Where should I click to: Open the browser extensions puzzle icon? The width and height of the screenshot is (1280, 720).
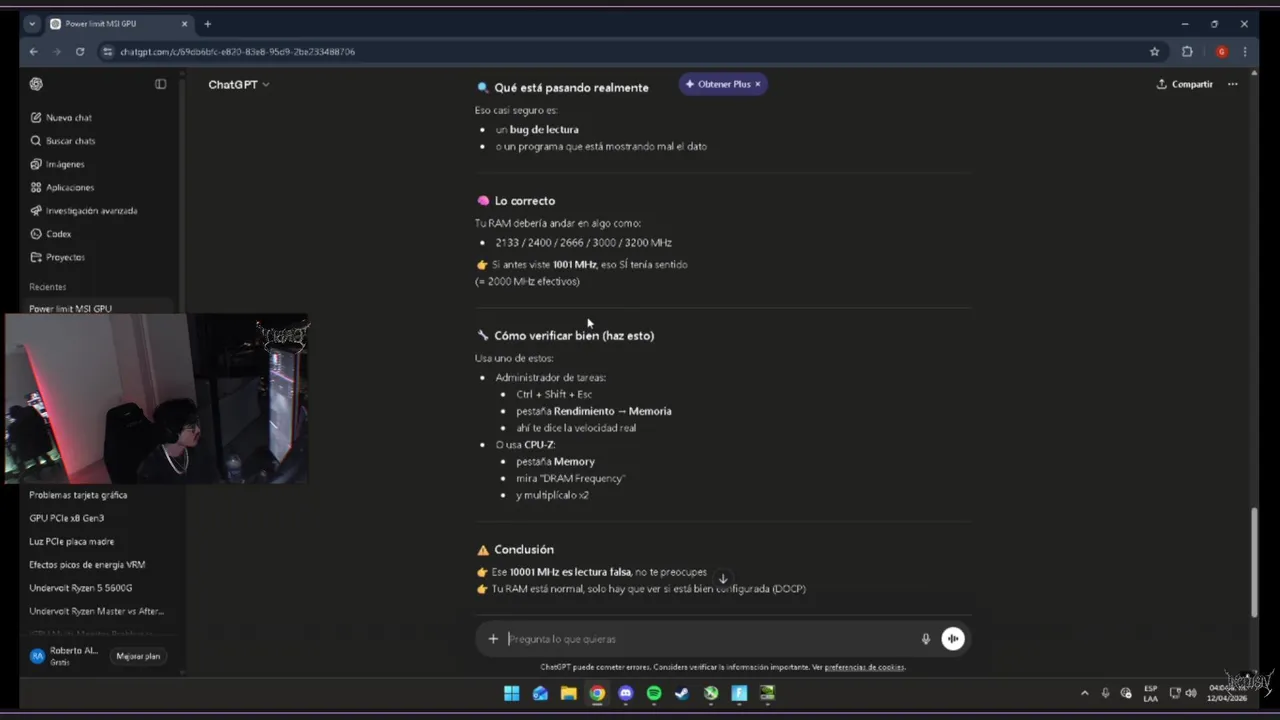tap(1187, 51)
